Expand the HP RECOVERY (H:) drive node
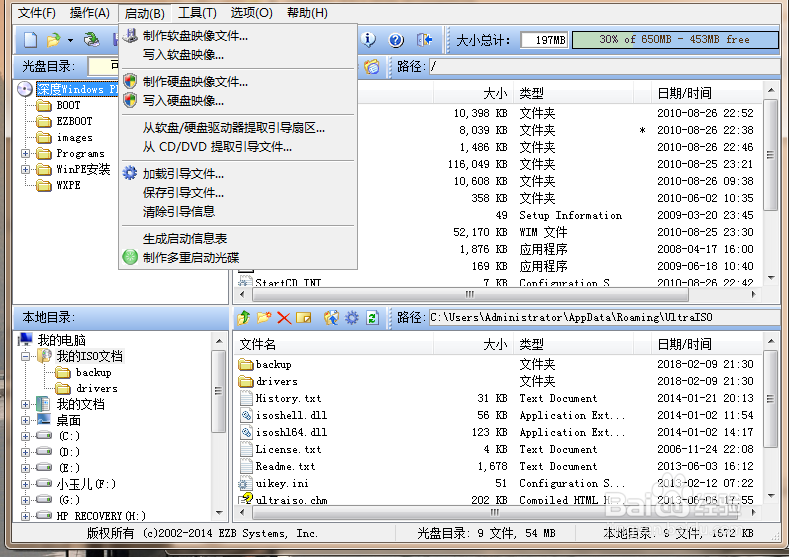 point(25,516)
